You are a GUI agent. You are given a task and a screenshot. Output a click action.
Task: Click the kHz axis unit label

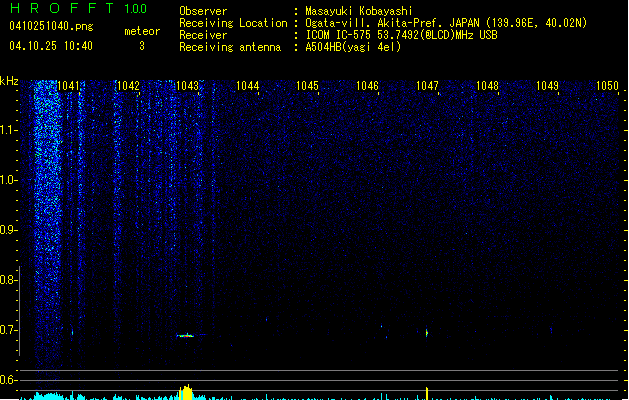coord(9,81)
